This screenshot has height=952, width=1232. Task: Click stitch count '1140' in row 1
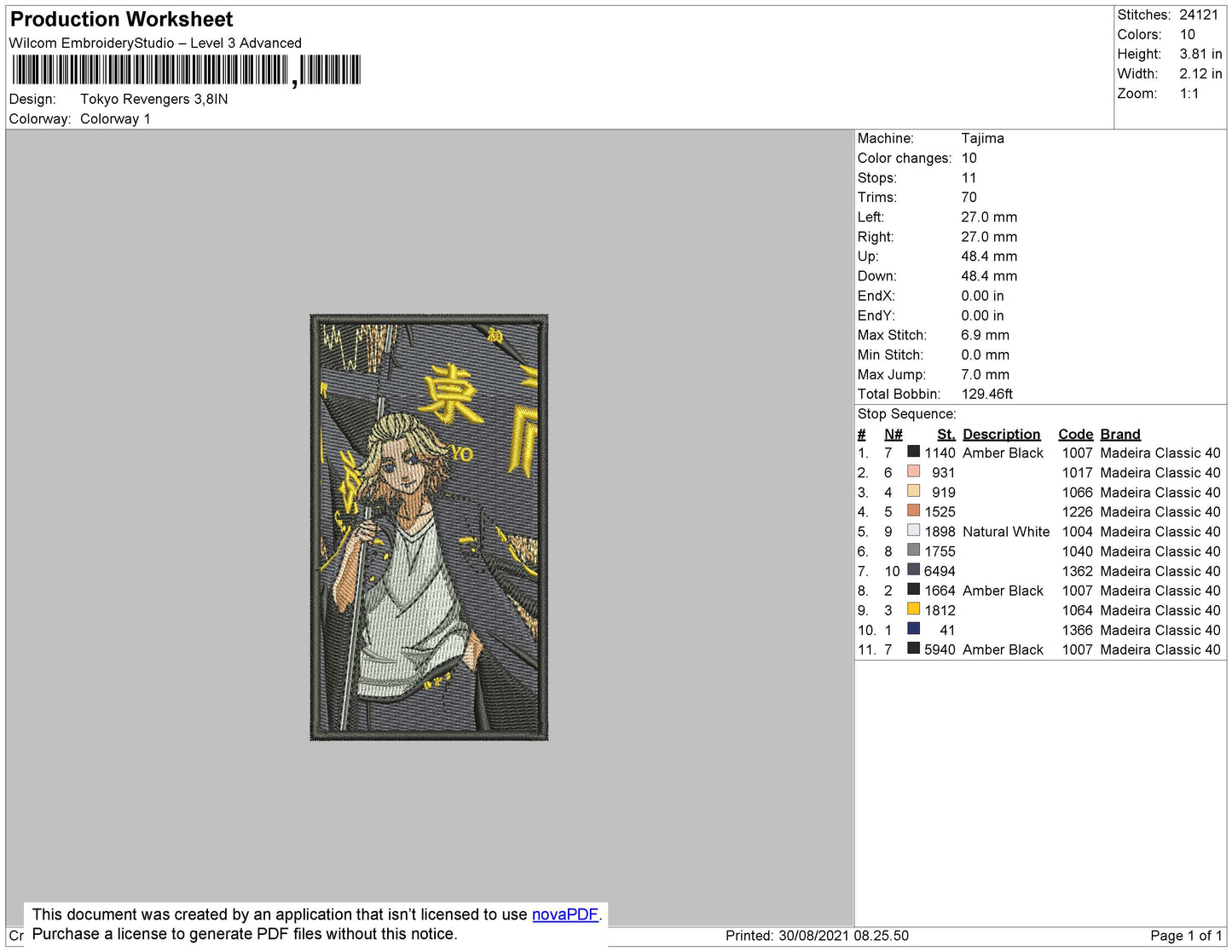pos(940,453)
